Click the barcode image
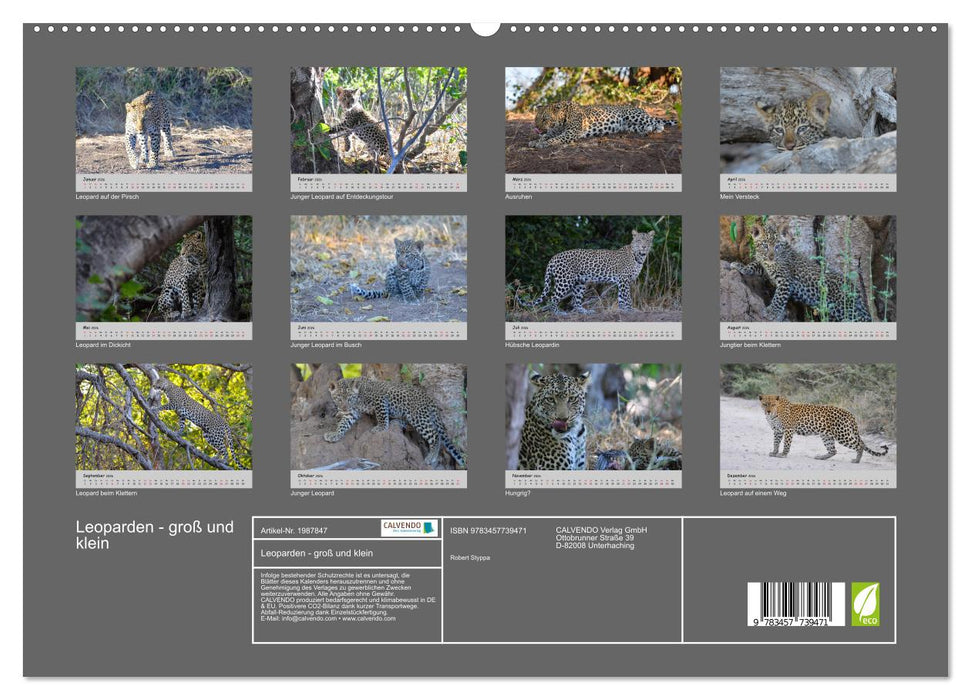The height and width of the screenshot is (700, 971). [796, 605]
